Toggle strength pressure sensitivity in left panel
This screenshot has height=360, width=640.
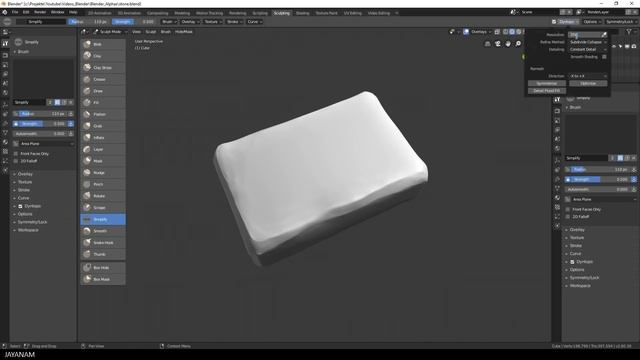71,124
